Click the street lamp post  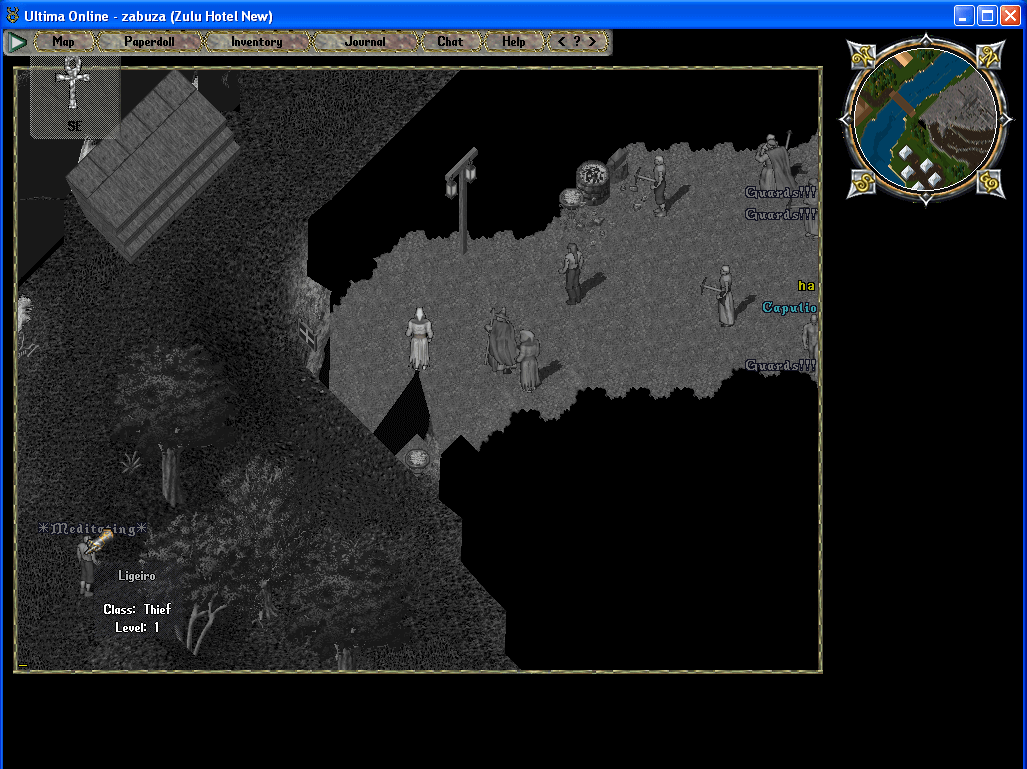pos(463,199)
